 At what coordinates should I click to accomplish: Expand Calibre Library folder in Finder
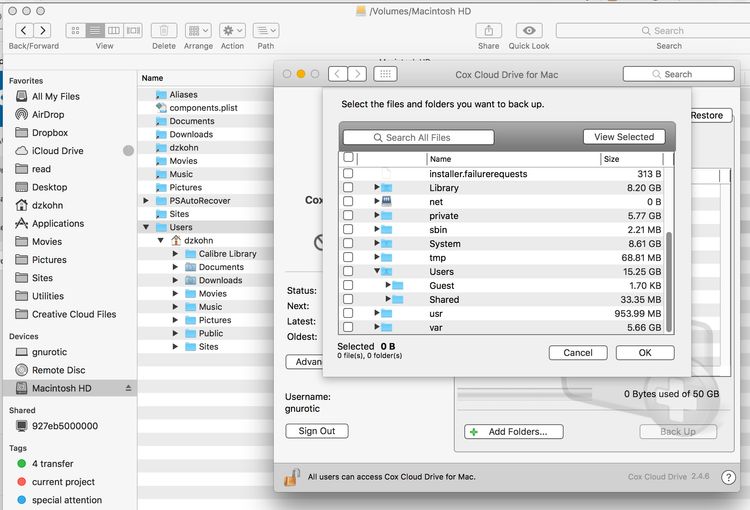pos(176,254)
